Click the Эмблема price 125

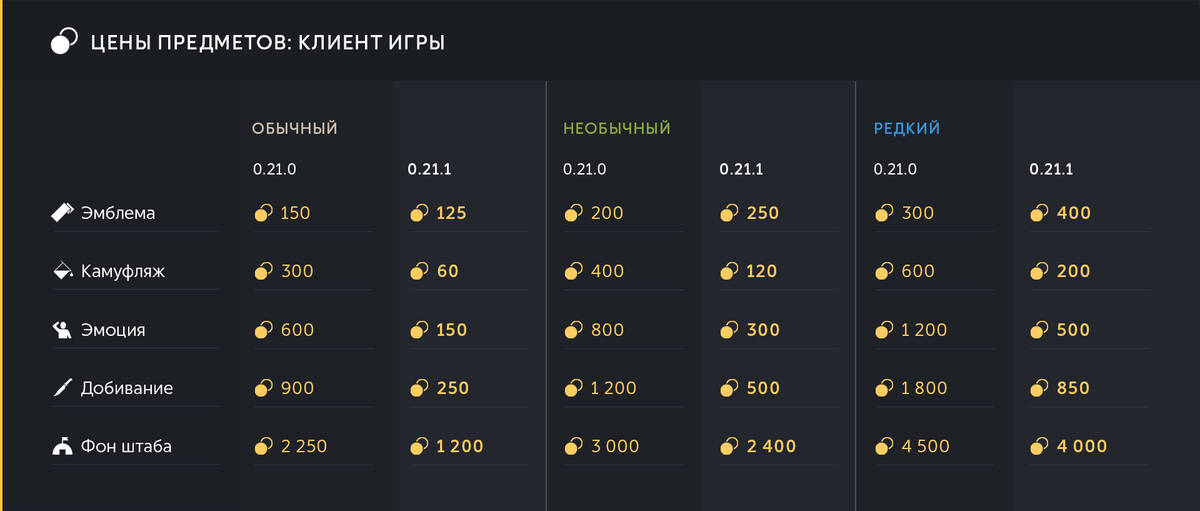[451, 213]
